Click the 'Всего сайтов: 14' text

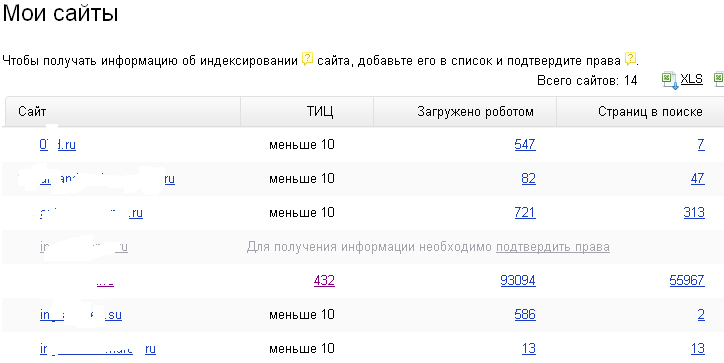coord(587,80)
